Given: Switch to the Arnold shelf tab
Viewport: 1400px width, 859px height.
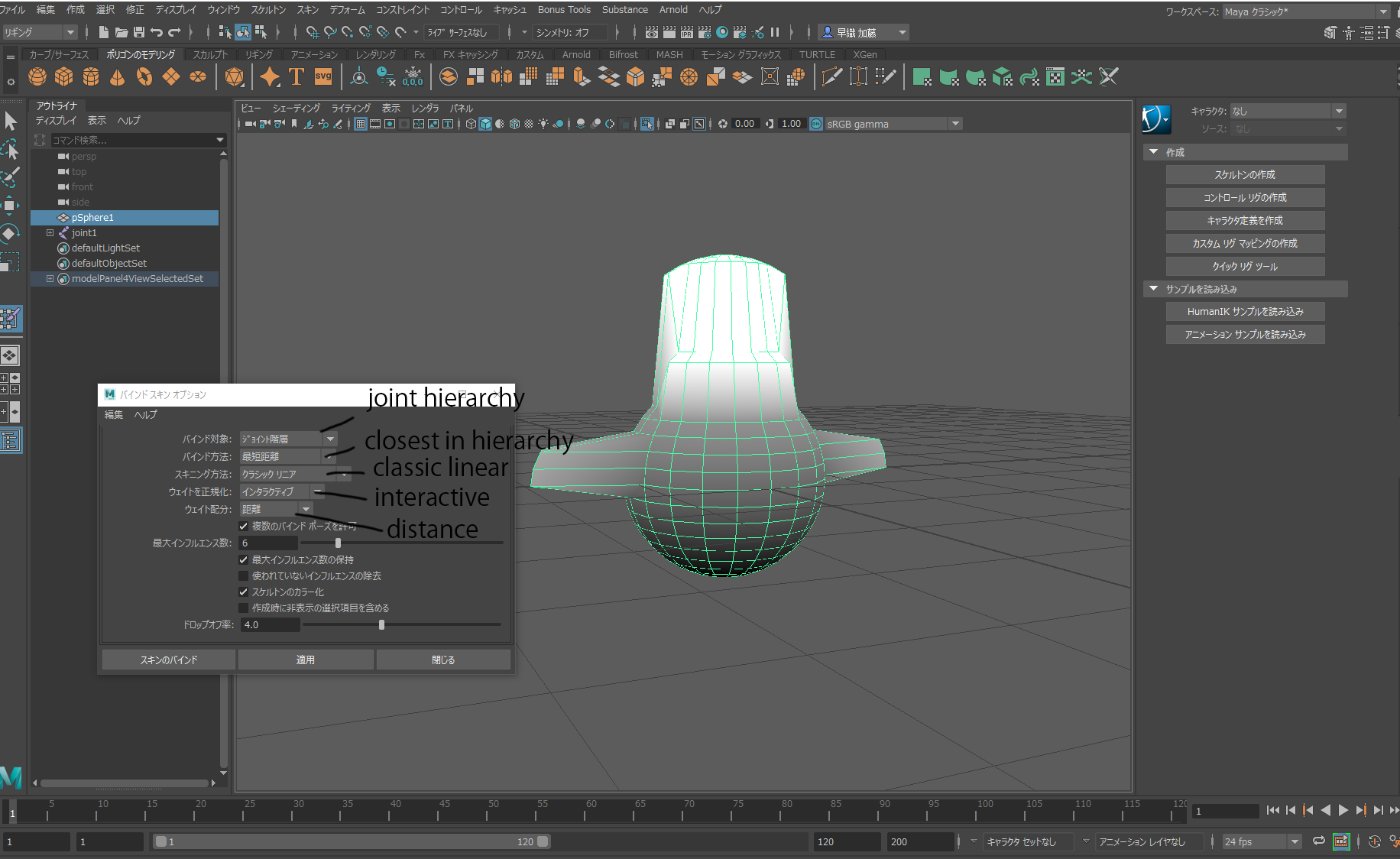Looking at the screenshot, I should [x=576, y=54].
